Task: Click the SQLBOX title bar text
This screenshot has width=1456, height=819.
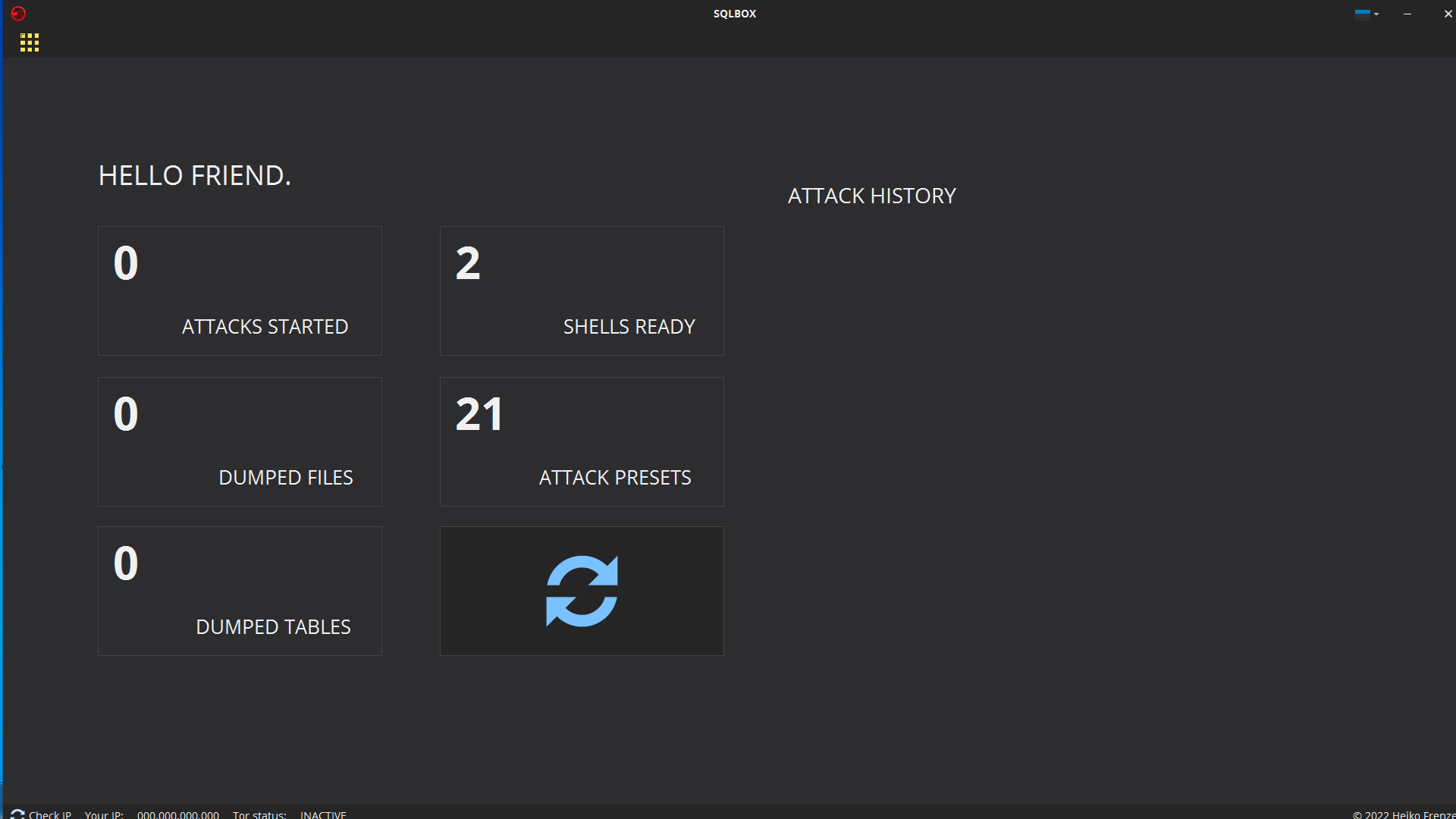Action: (x=734, y=14)
